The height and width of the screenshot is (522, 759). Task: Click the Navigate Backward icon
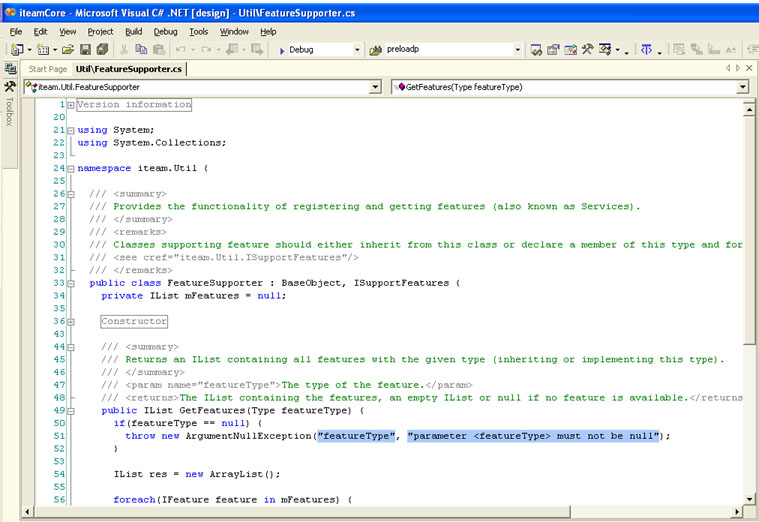232,49
